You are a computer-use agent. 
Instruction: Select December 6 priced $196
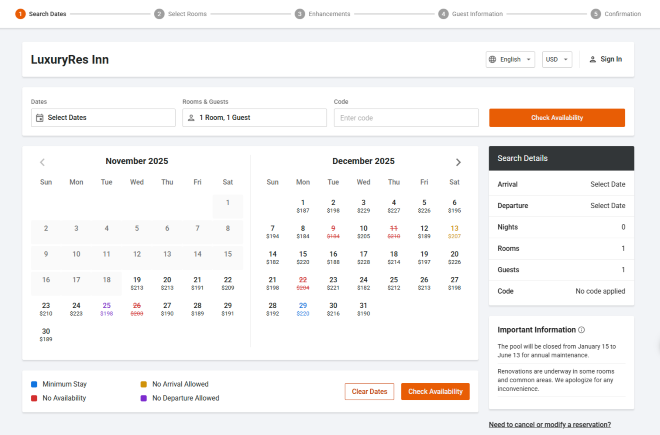454,206
